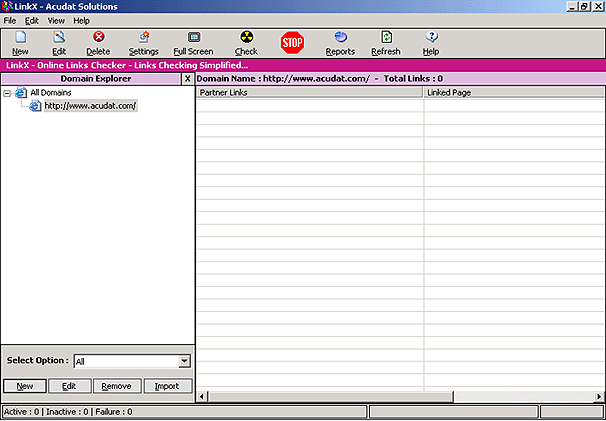Open the Help menu
Image resolution: width=606 pixels, height=421 pixels.
pyautogui.click(x=82, y=21)
